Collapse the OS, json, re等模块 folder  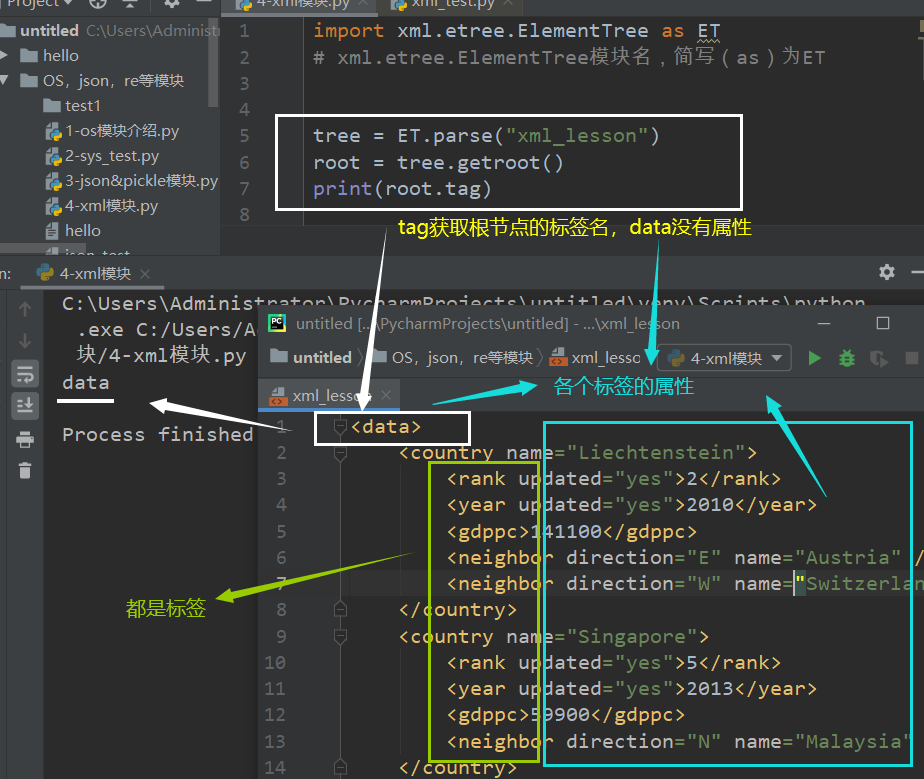tap(4, 80)
